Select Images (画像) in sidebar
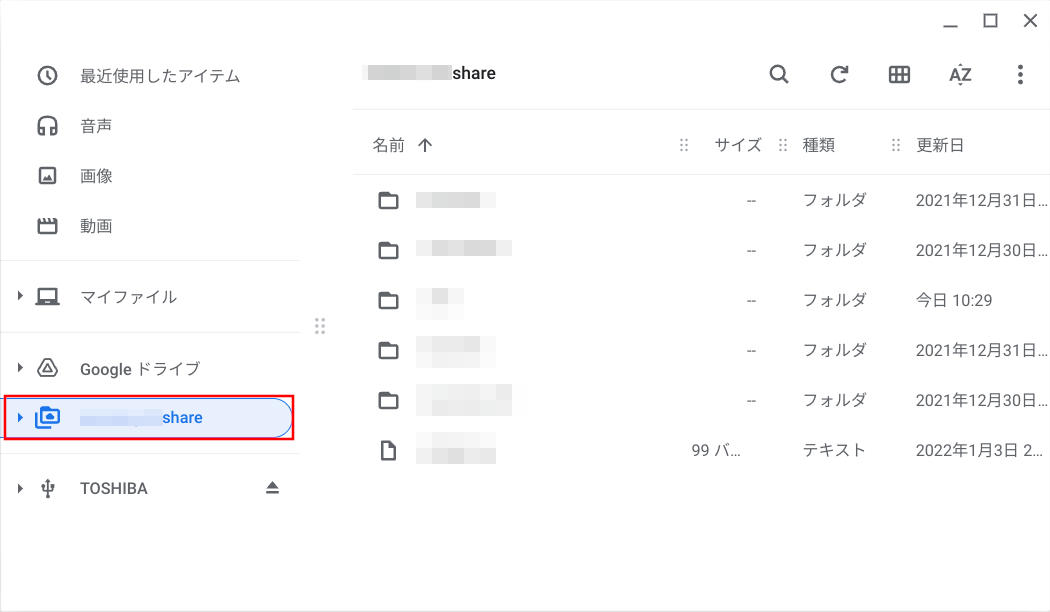The width and height of the screenshot is (1050, 612). coord(96,176)
